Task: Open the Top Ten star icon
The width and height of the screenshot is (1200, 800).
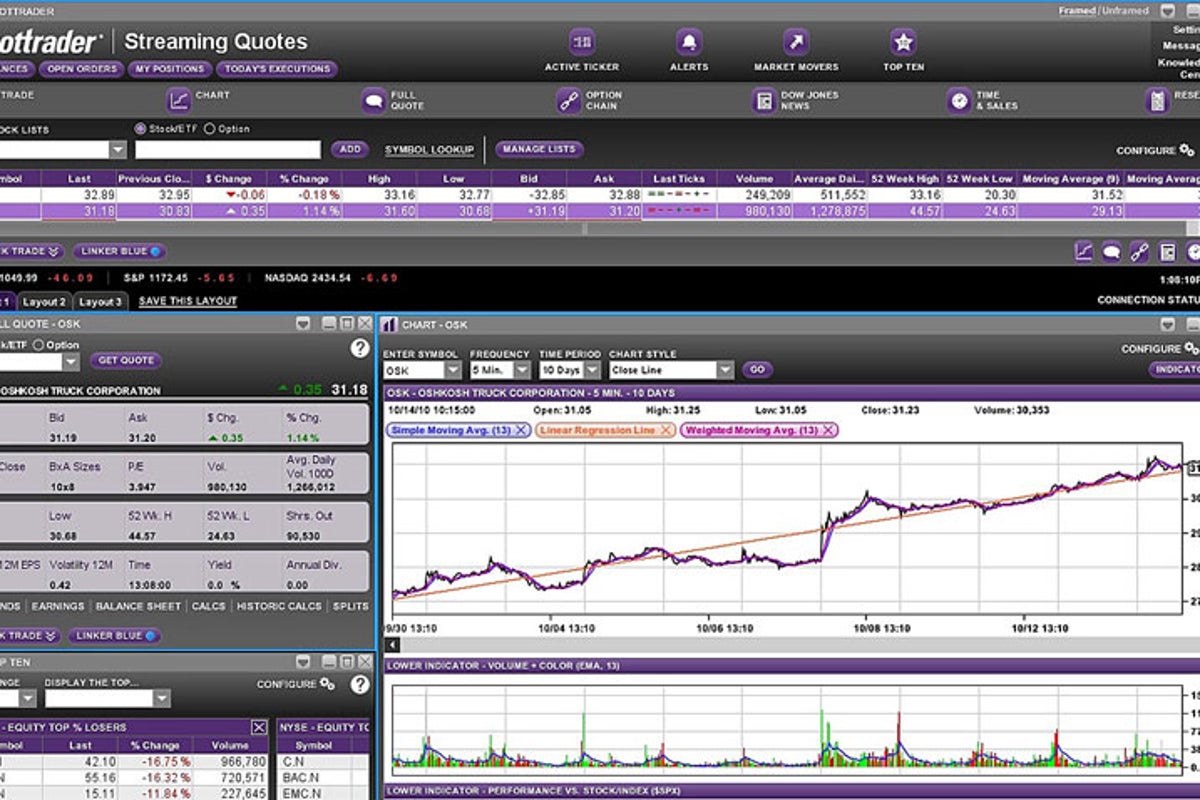Action: tap(904, 42)
